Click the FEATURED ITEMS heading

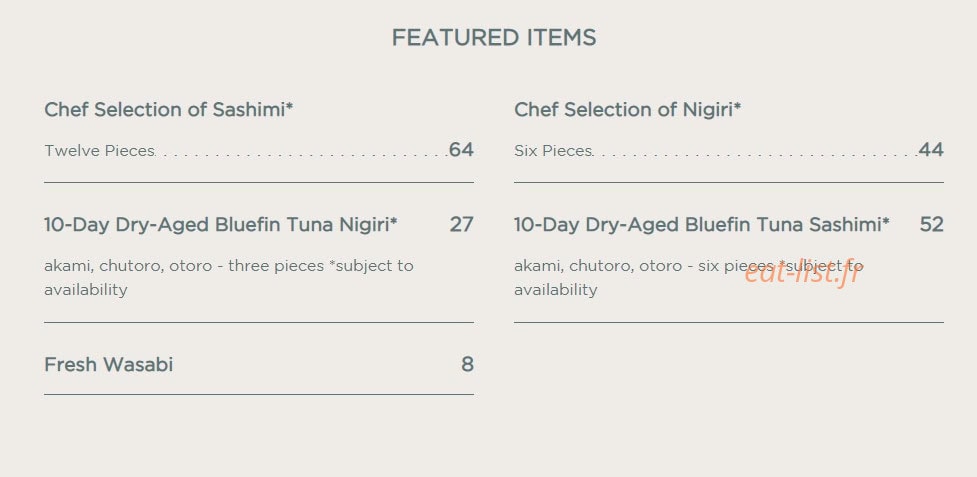(x=493, y=38)
